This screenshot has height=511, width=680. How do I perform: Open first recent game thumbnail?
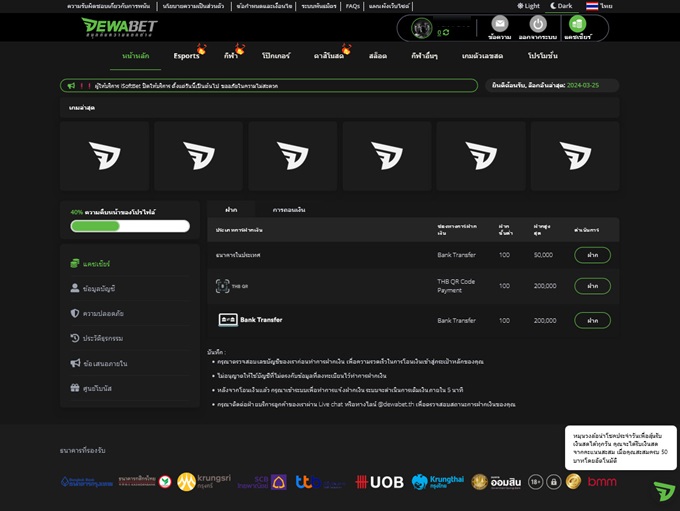click(x=104, y=156)
